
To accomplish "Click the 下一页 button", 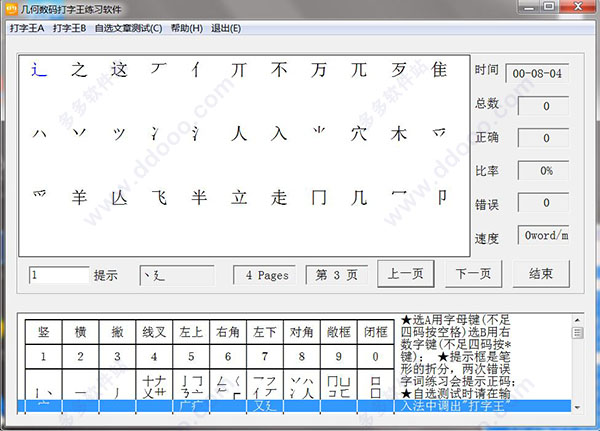I will 473,274.
